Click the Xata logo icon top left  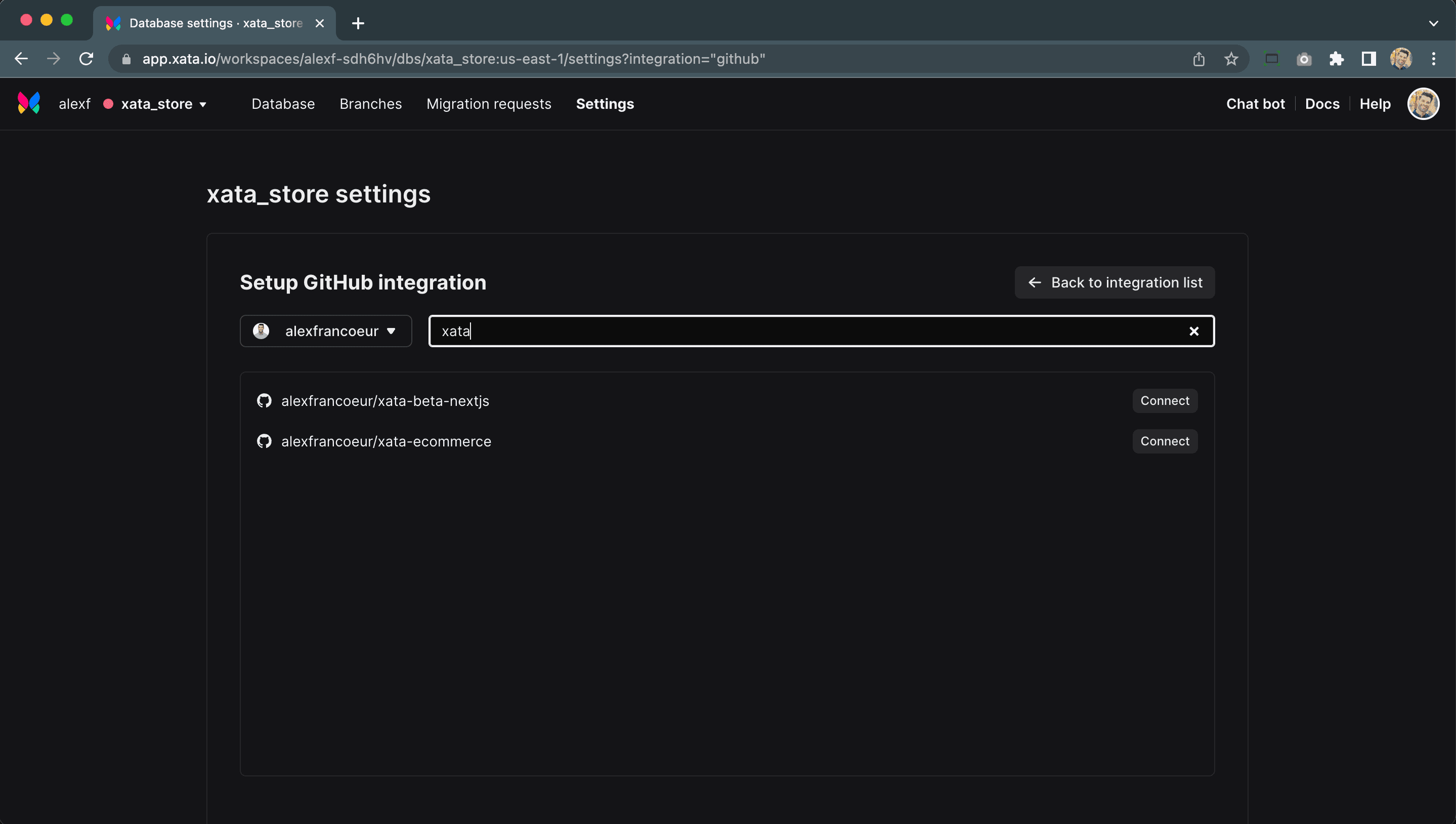pyautogui.click(x=28, y=103)
